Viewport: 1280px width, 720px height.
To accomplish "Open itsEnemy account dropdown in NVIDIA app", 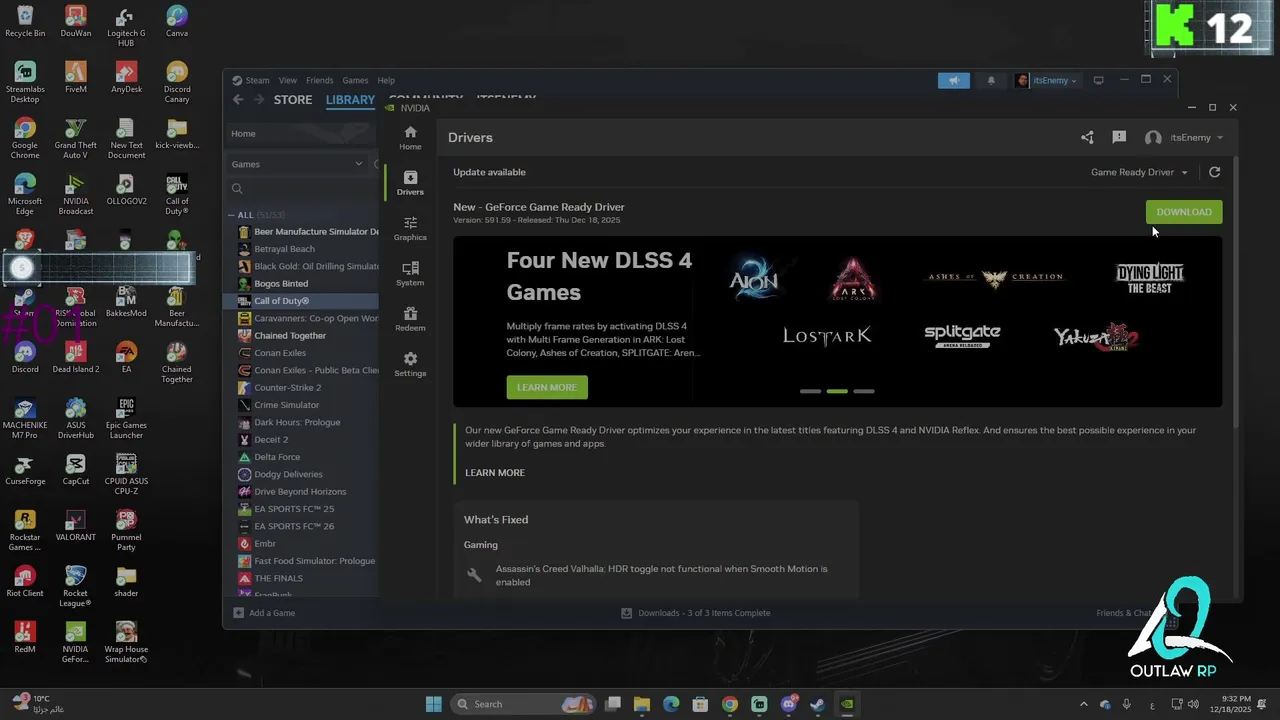I will 1184,138.
